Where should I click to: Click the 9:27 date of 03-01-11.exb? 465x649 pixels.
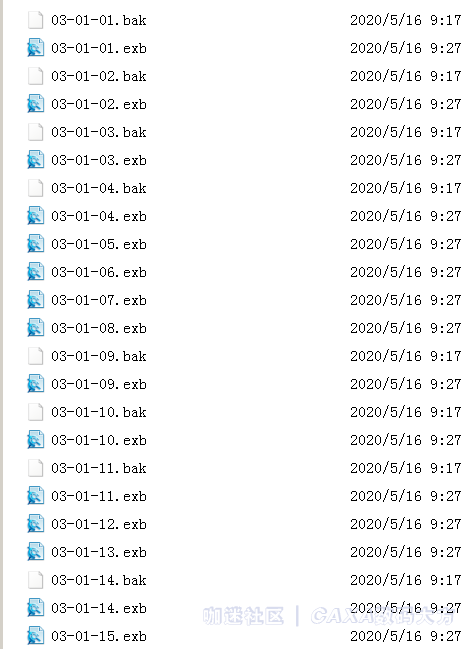(x=405, y=496)
